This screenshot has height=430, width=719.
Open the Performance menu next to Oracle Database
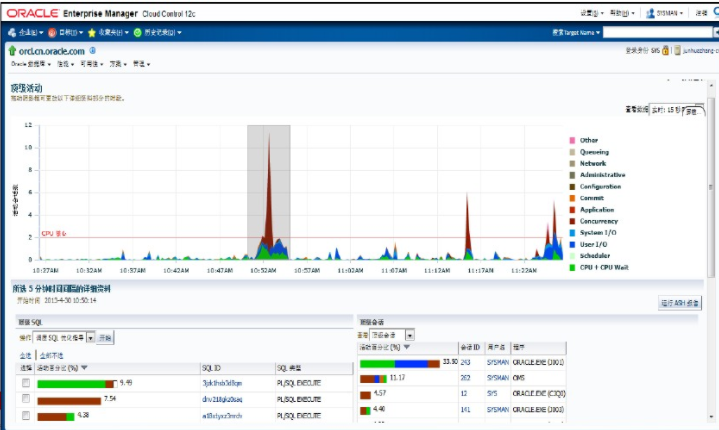(66, 64)
